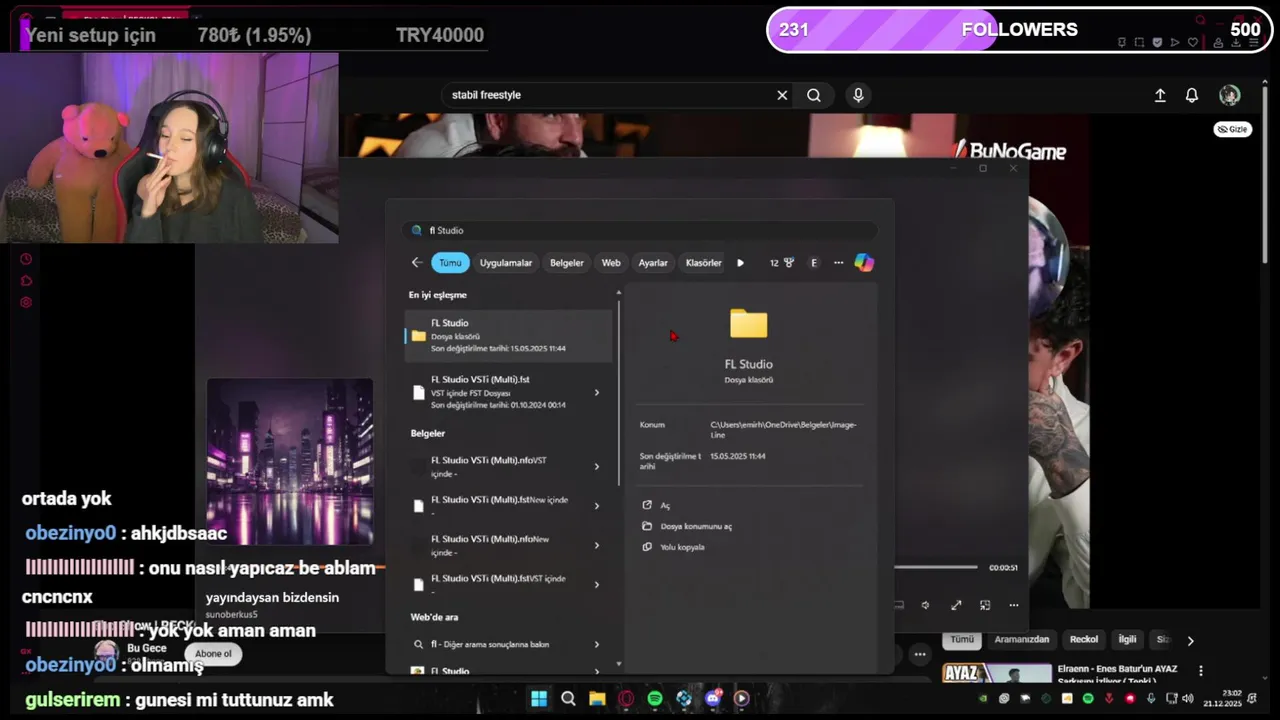Image resolution: width=1280 pixels, height=720 pixels.
Task: Click Dosya konumunu aç action
Action: click(687, 526)
